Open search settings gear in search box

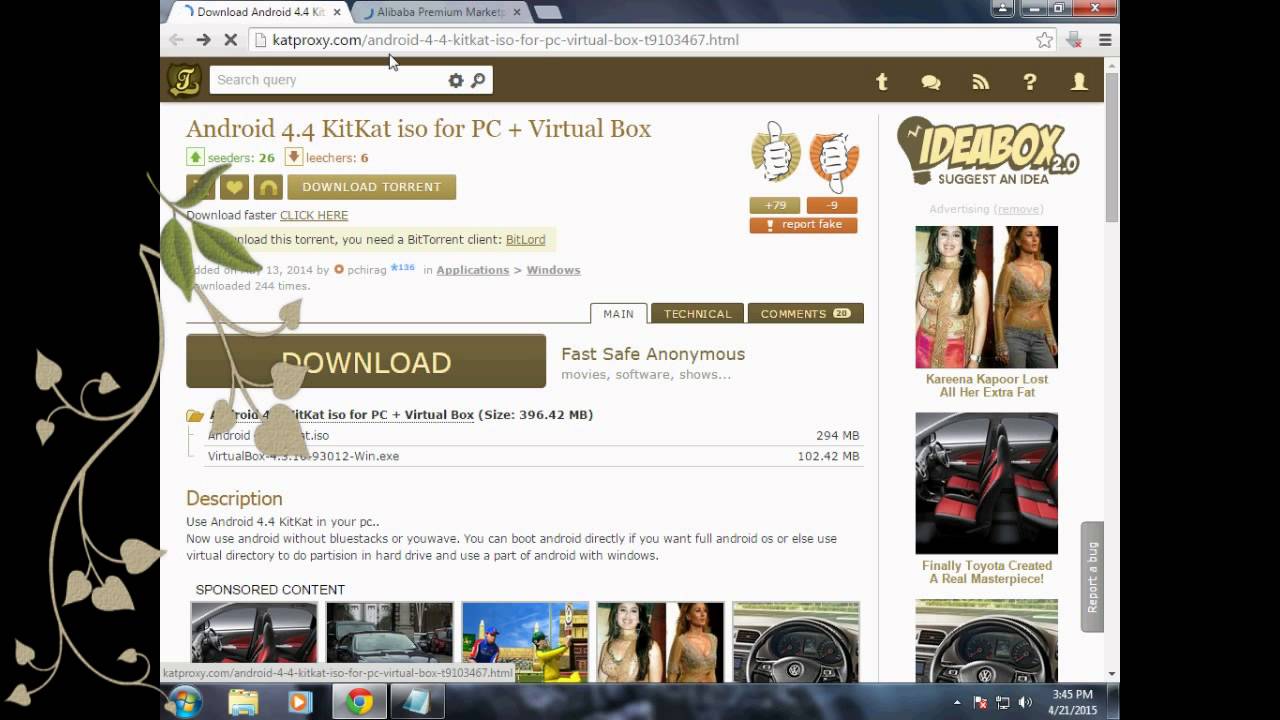(456, 80)
